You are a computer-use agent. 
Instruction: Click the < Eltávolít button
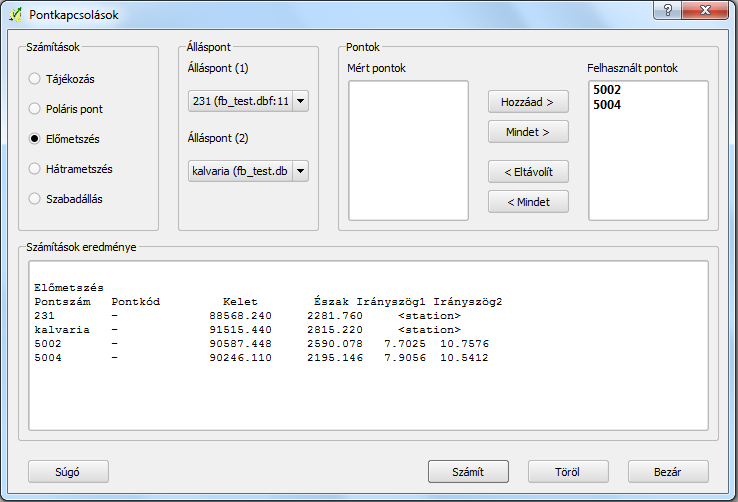pyautogui.click(x=527, y=172)
